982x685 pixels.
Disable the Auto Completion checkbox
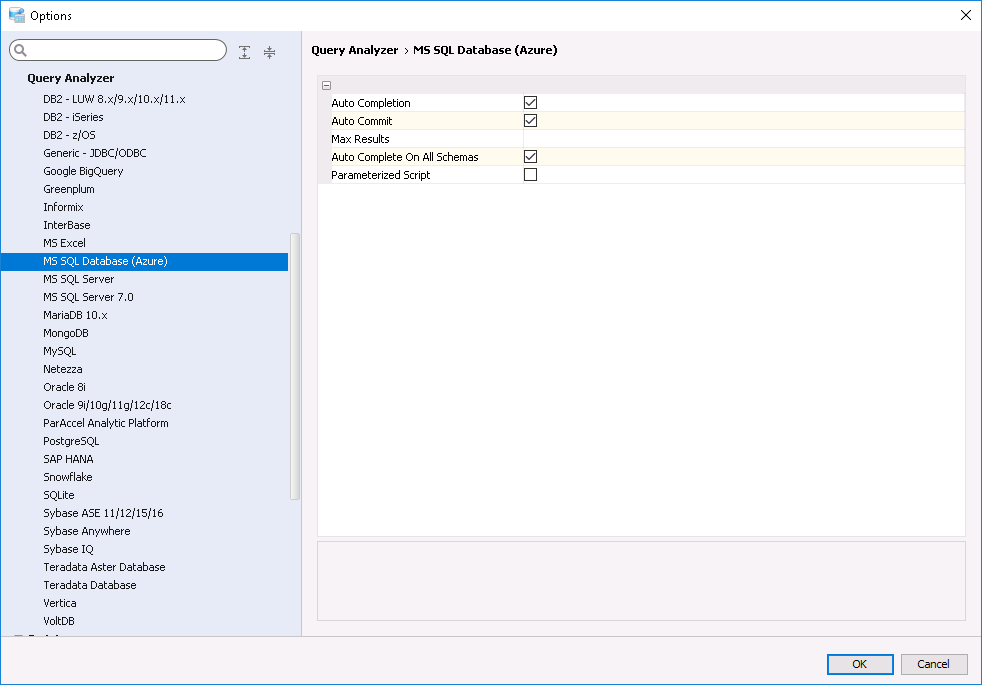tap(531, 103)
